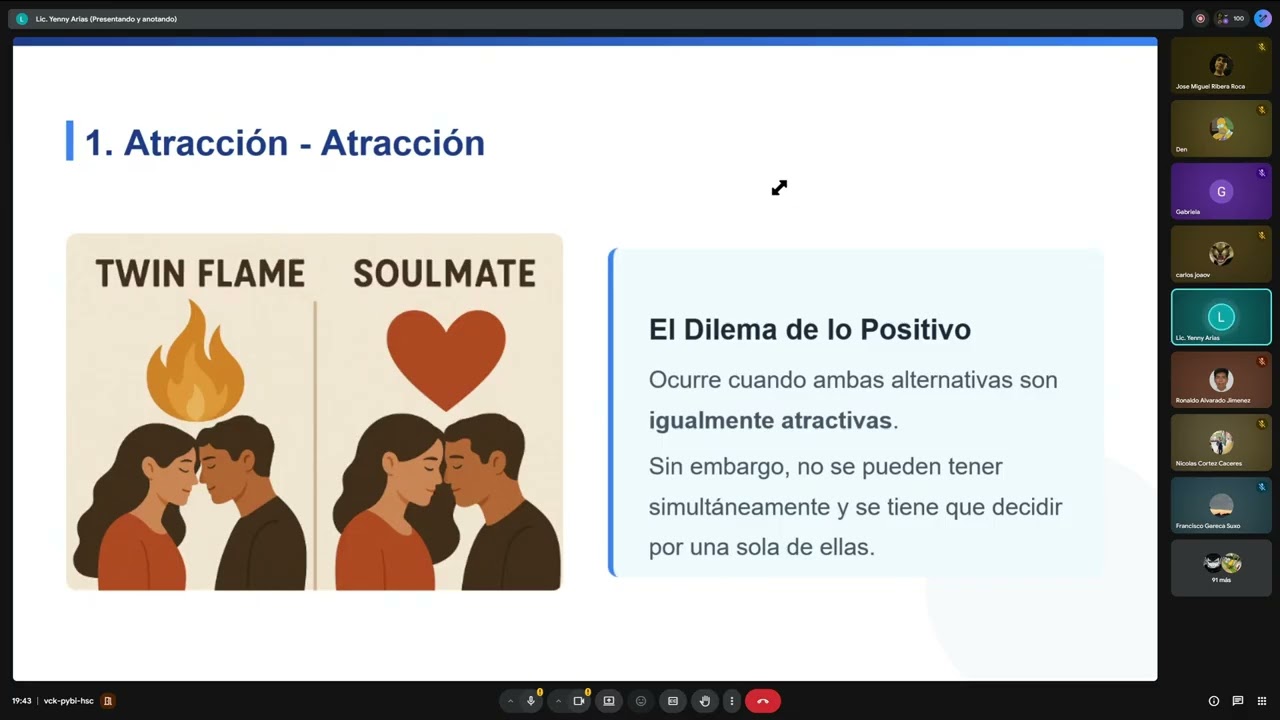Open the chat messages panel
Image resolution: width=1280 pixels, height=720 pixels.
pos(1237,701)
